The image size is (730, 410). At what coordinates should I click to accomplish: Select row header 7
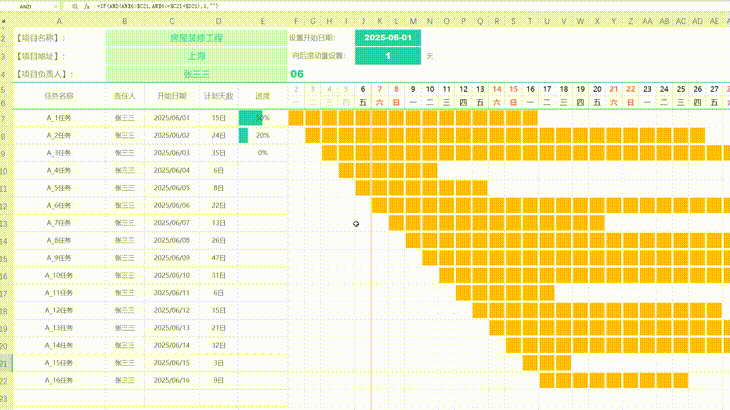click(x=4, y=118)
